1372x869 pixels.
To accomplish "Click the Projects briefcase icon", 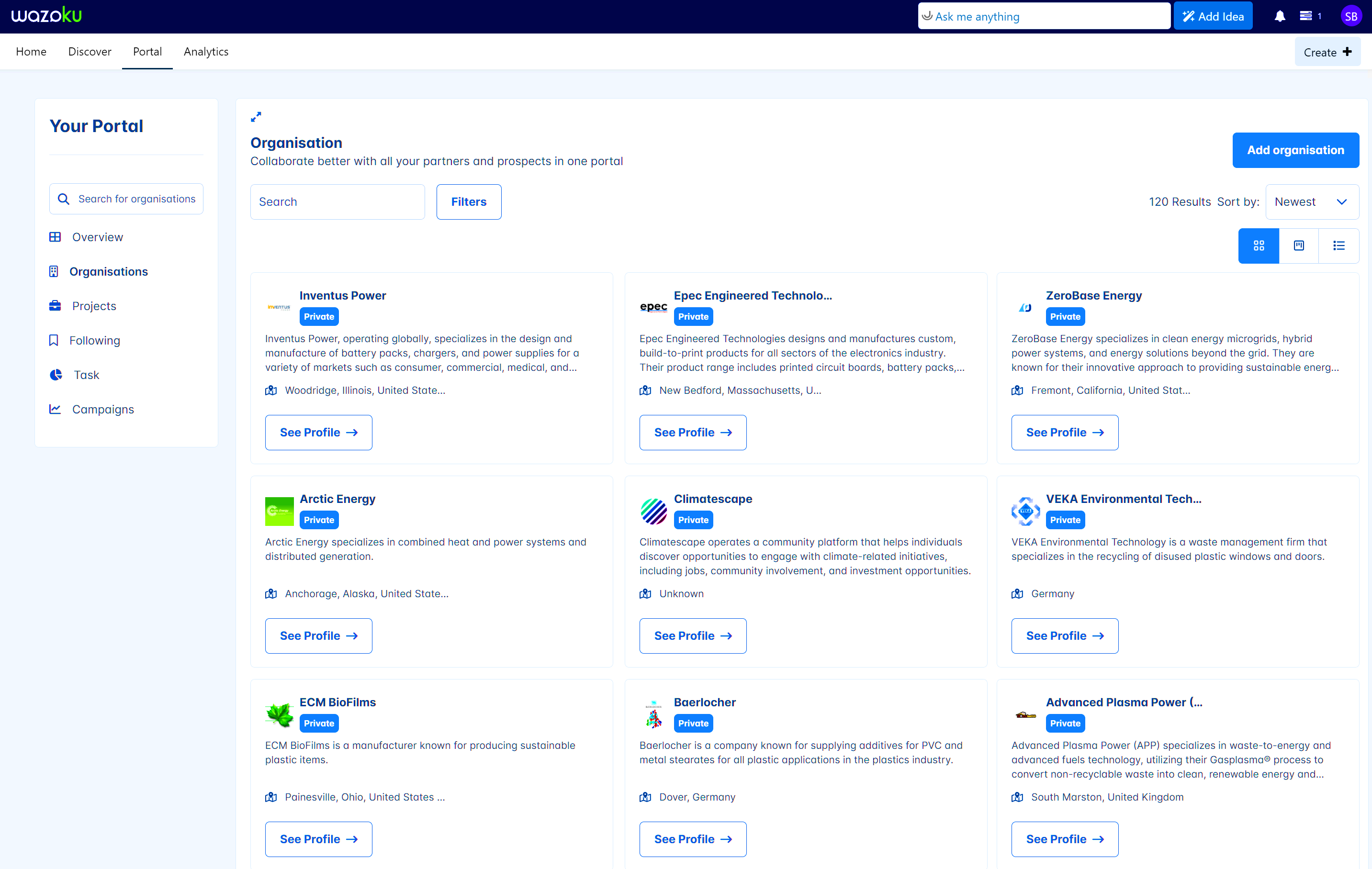I will [x=55, y=306].
